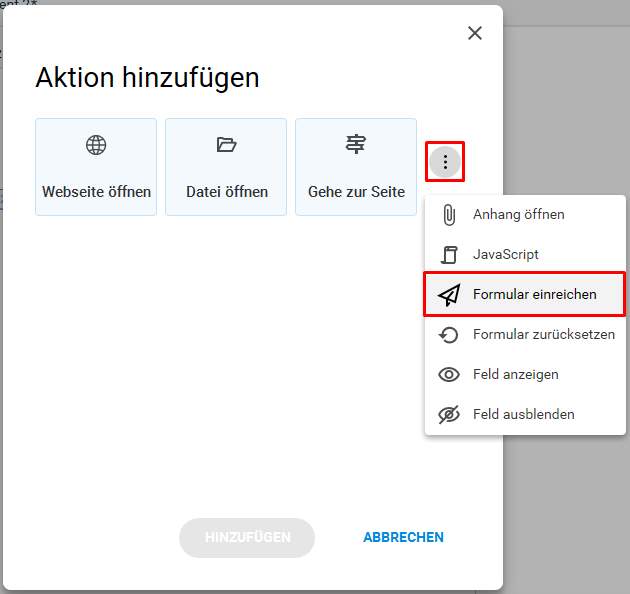Screen dimensions: 630x594
Task: Click the open folder icon for Datei öffnen
Action: 227,145
